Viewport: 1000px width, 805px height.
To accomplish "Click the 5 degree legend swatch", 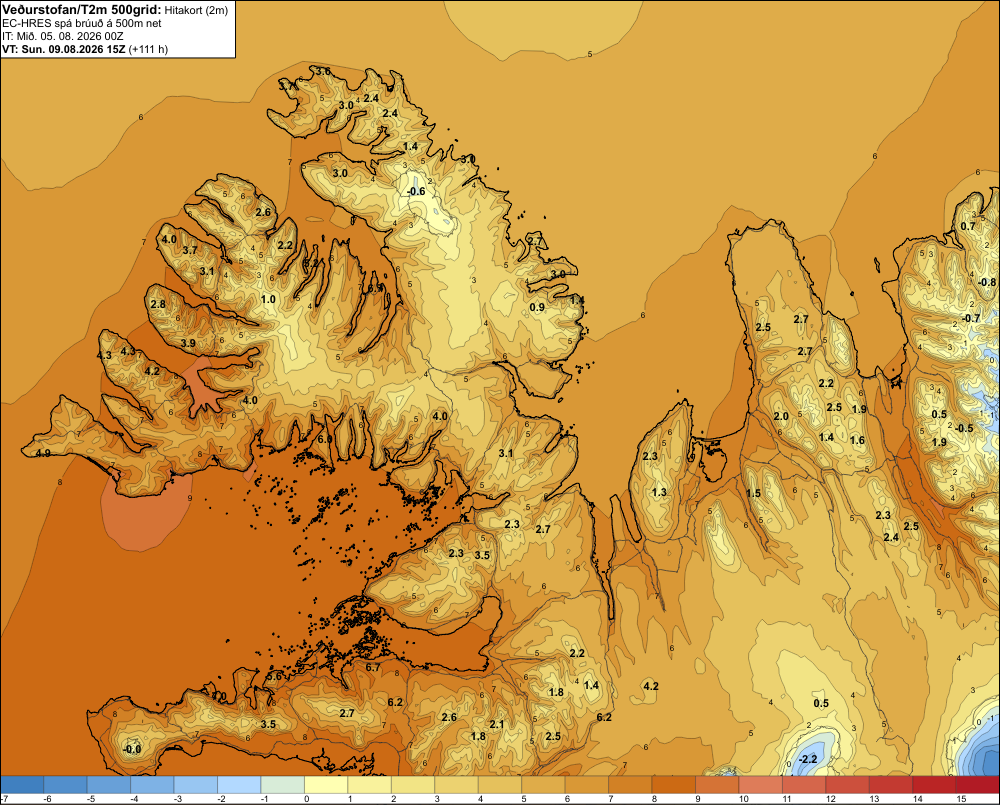I will pyautogui.click(x=543, y=785).
